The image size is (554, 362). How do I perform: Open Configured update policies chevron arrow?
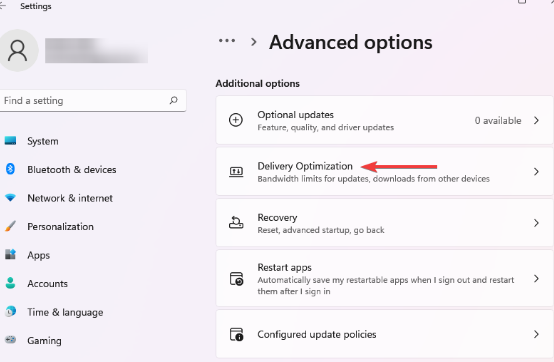coord(536,334)
